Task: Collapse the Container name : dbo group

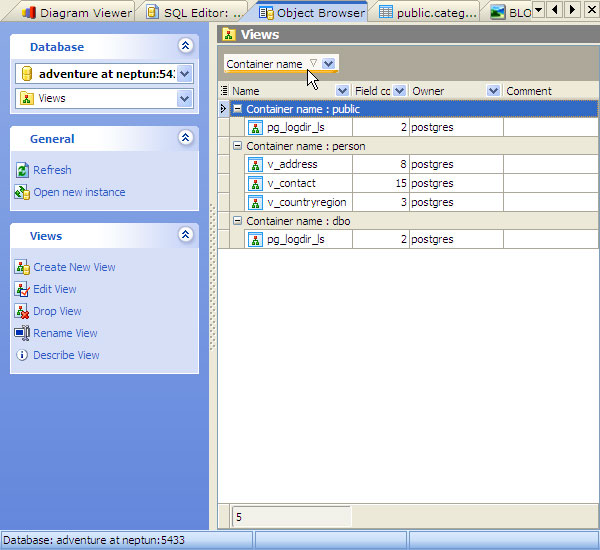Action: tap(238, 221)
